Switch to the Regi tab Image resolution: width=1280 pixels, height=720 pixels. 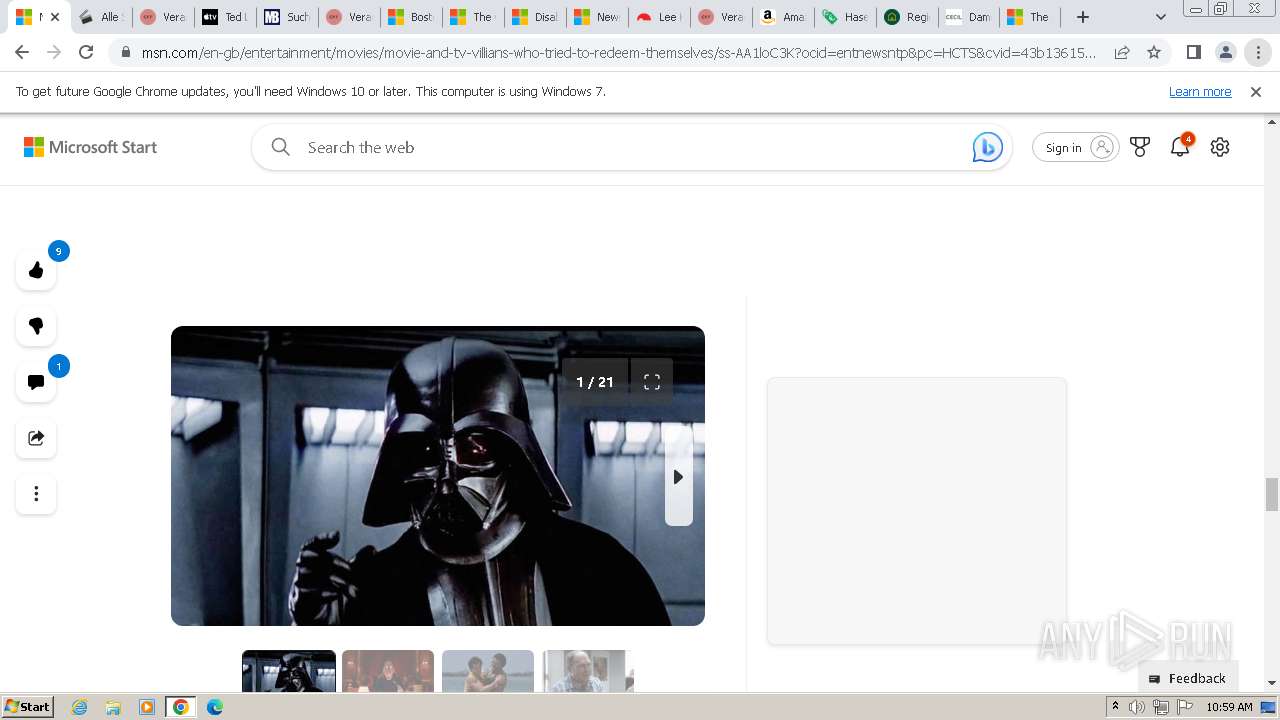pyautogui.click(x=906, y=17)
